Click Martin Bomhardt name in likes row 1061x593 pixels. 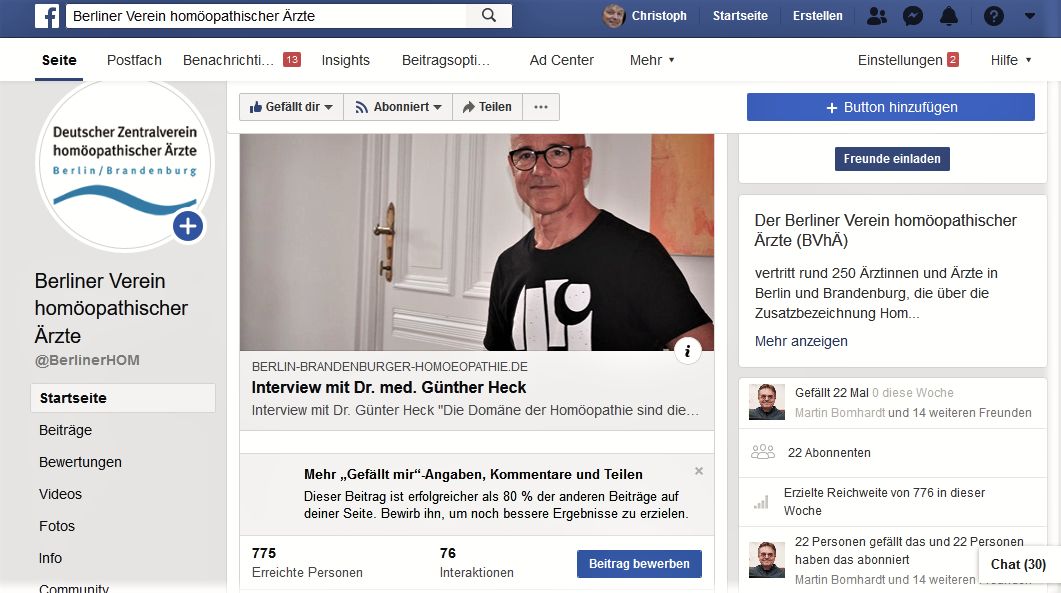click(840, 413)
